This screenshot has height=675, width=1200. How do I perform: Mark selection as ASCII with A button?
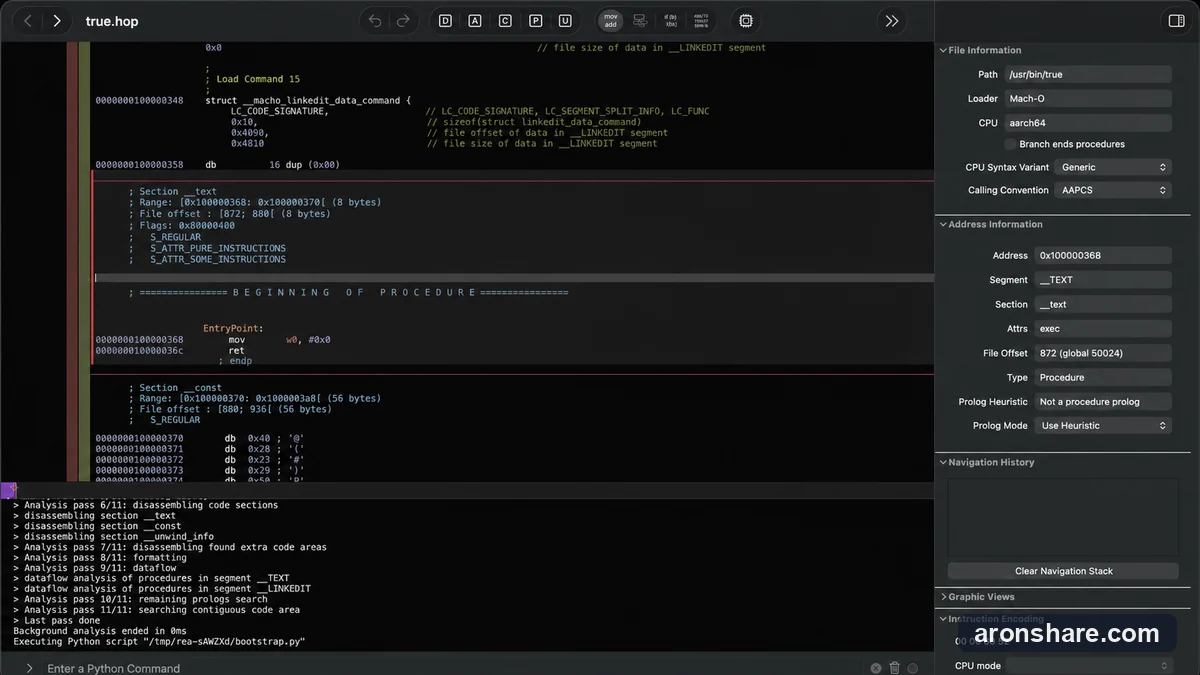click(x=475, y=21)
